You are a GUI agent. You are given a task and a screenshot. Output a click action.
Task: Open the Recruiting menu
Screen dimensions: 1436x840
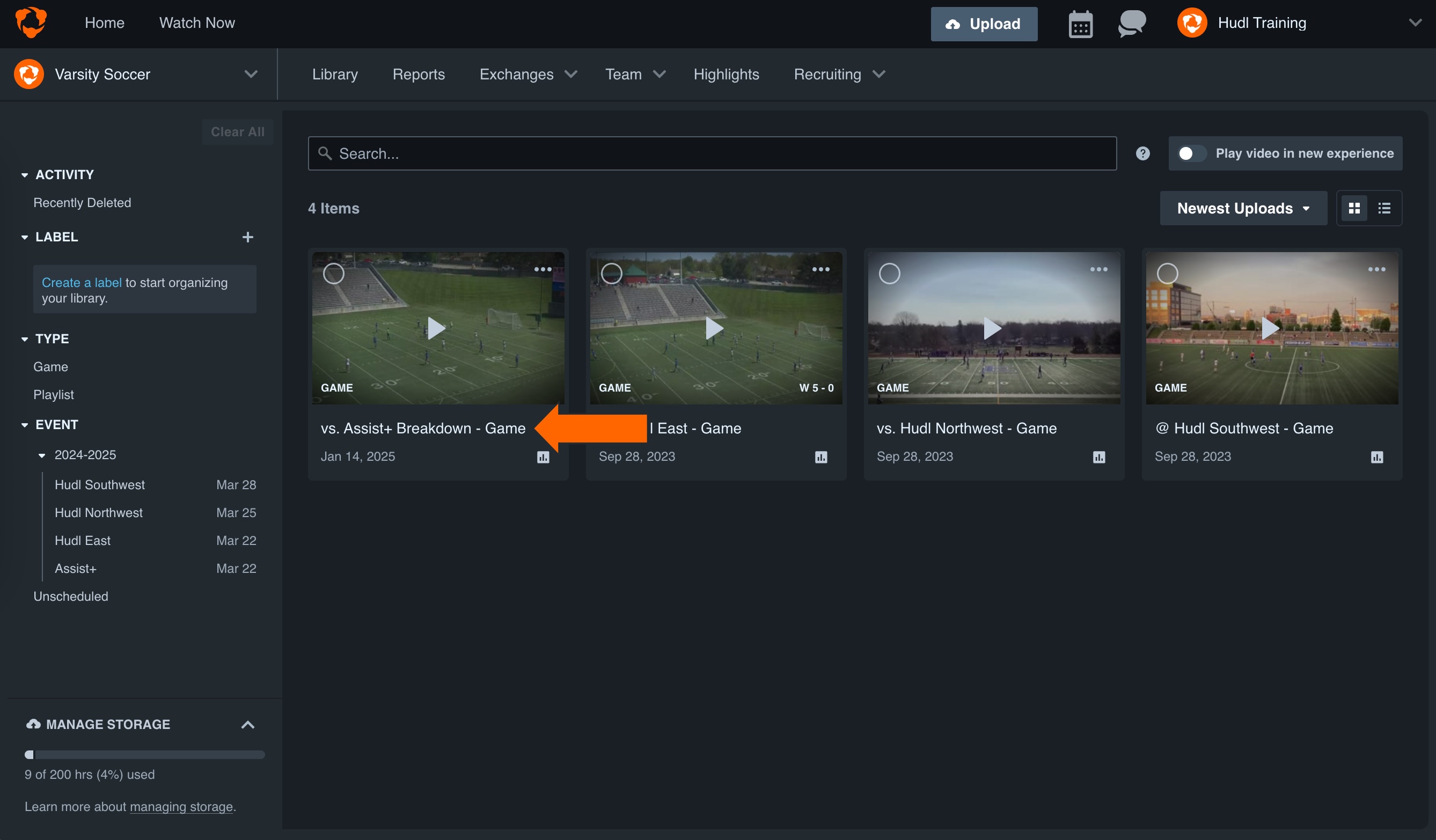pyautogui.click(x=839, y=74)
